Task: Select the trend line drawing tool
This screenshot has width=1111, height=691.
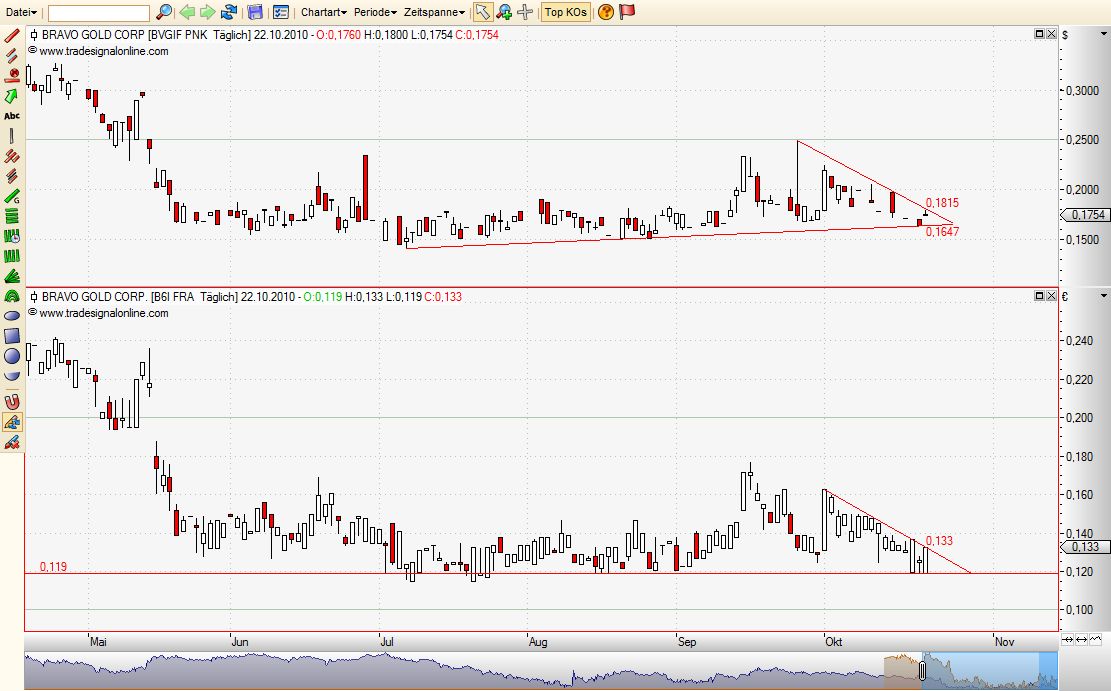Action: click(x=12, y=34)
